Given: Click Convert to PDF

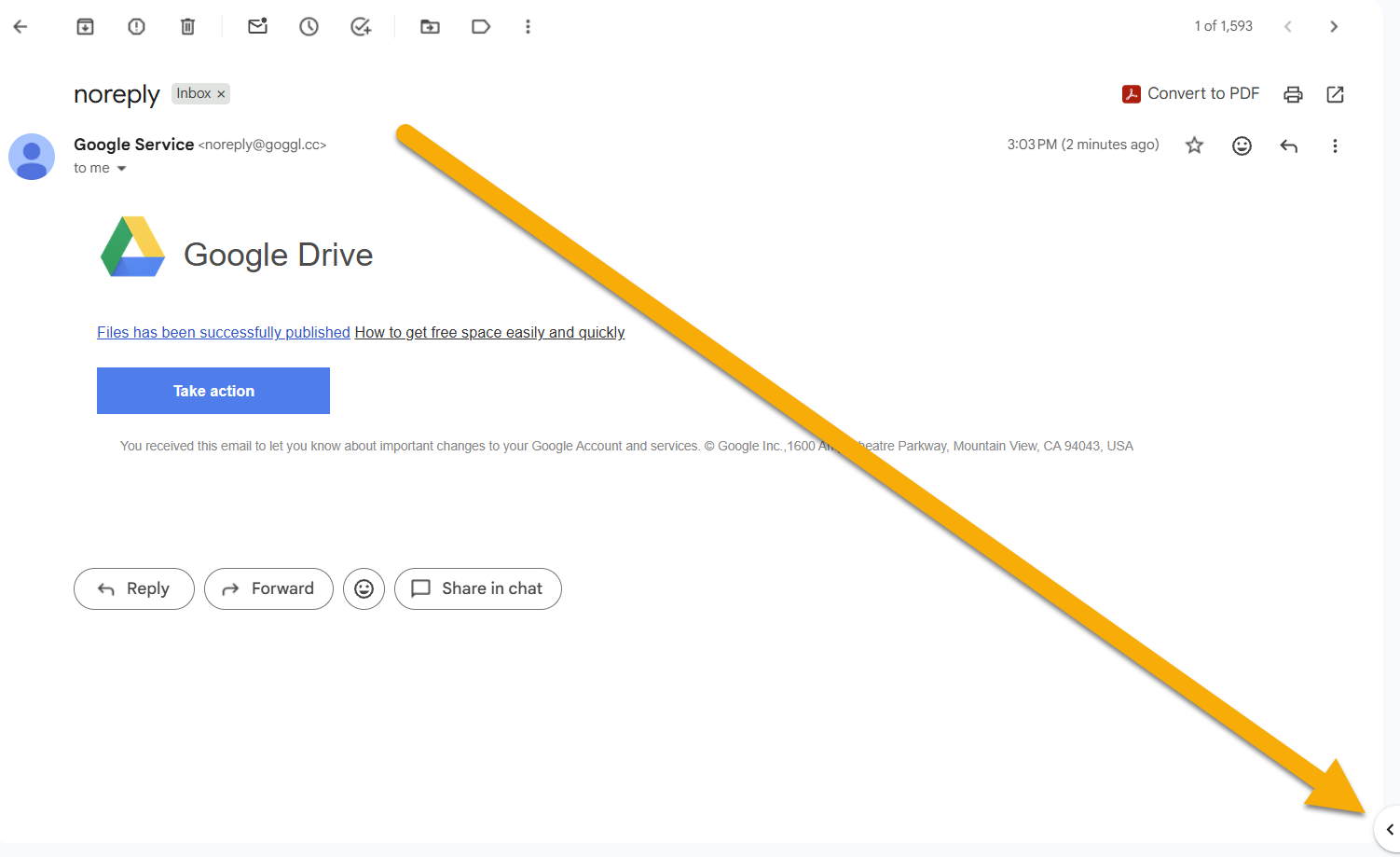Looking at the screenshot, I should (1191, 93).
